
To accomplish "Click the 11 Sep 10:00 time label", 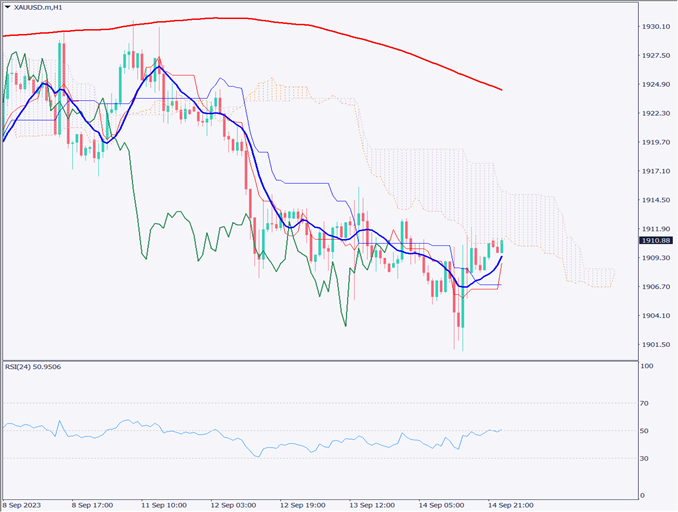I will tap(162, 504).
